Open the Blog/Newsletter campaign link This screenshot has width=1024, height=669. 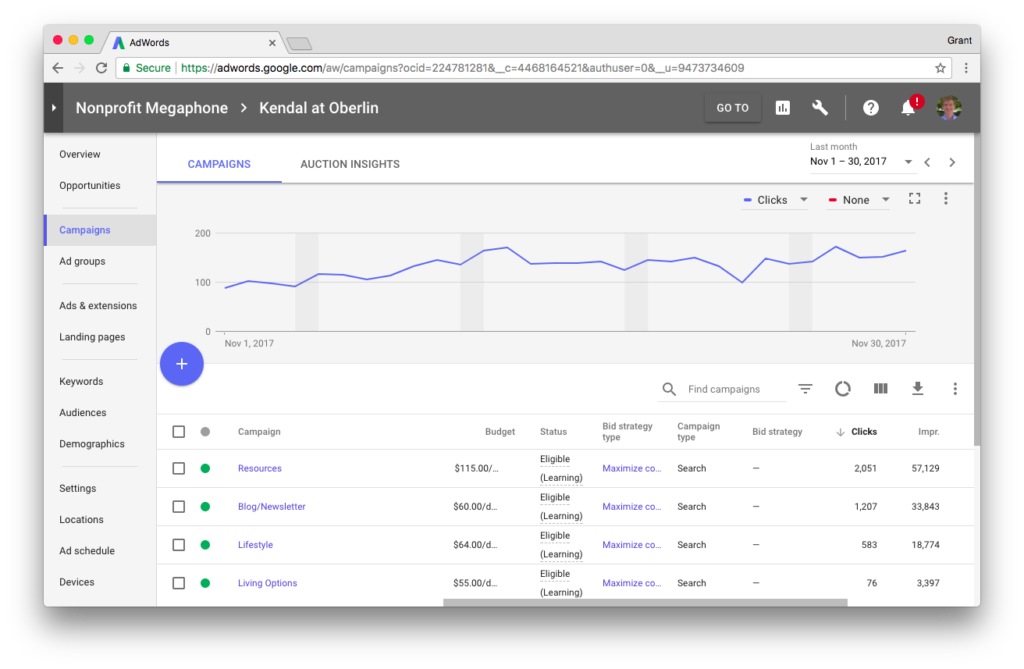[272, 506]
